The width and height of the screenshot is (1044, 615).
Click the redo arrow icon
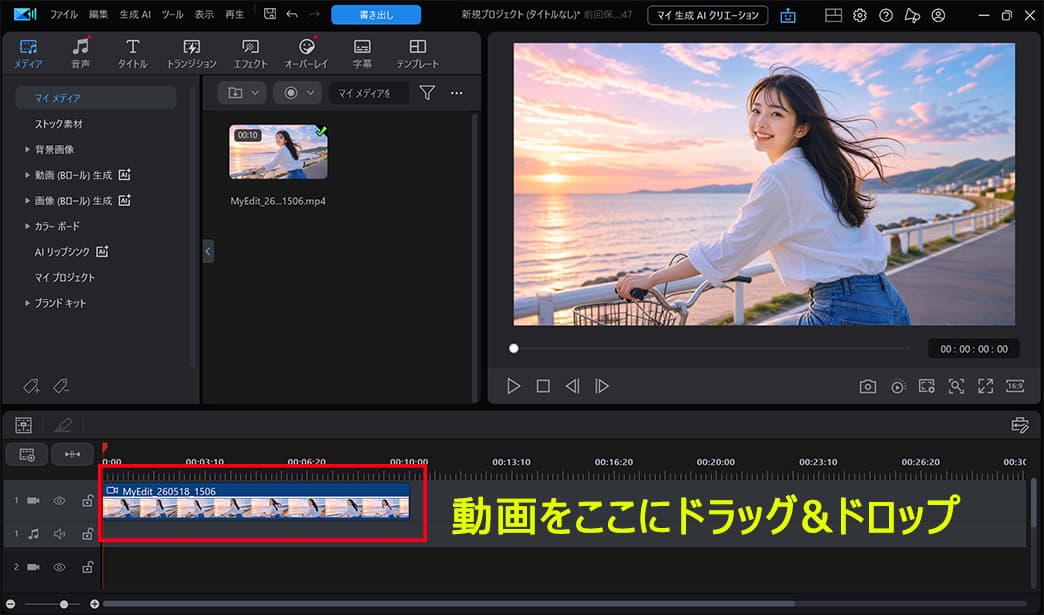pos(314,14)
